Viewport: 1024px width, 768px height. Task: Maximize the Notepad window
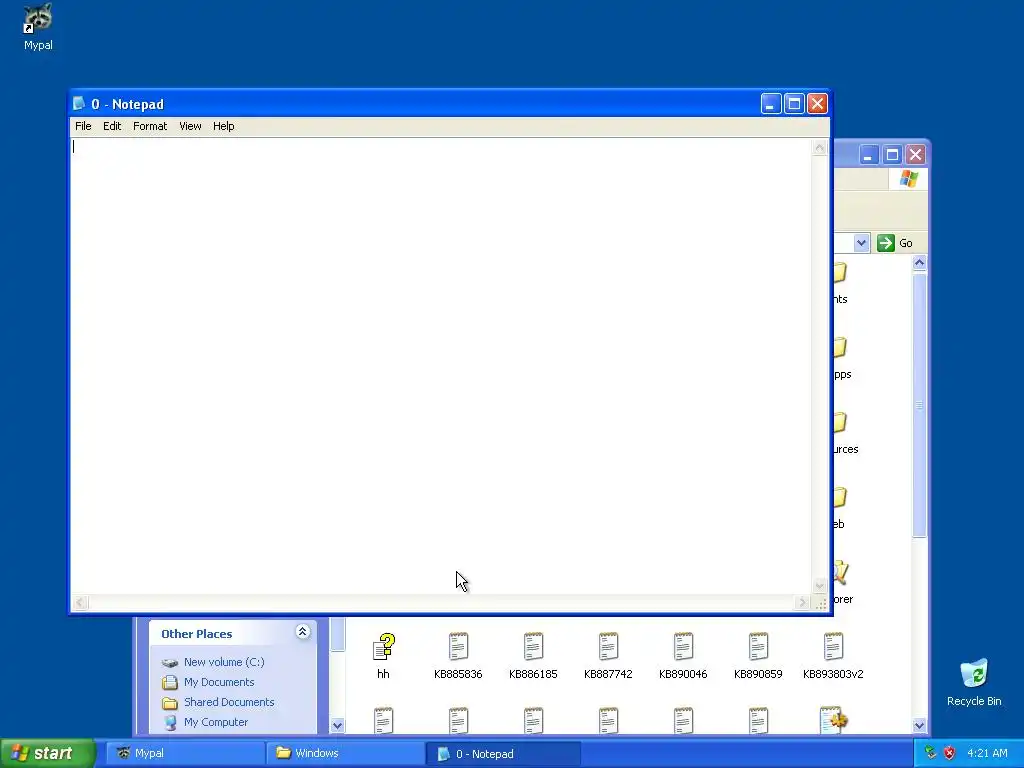pos(794,103)
